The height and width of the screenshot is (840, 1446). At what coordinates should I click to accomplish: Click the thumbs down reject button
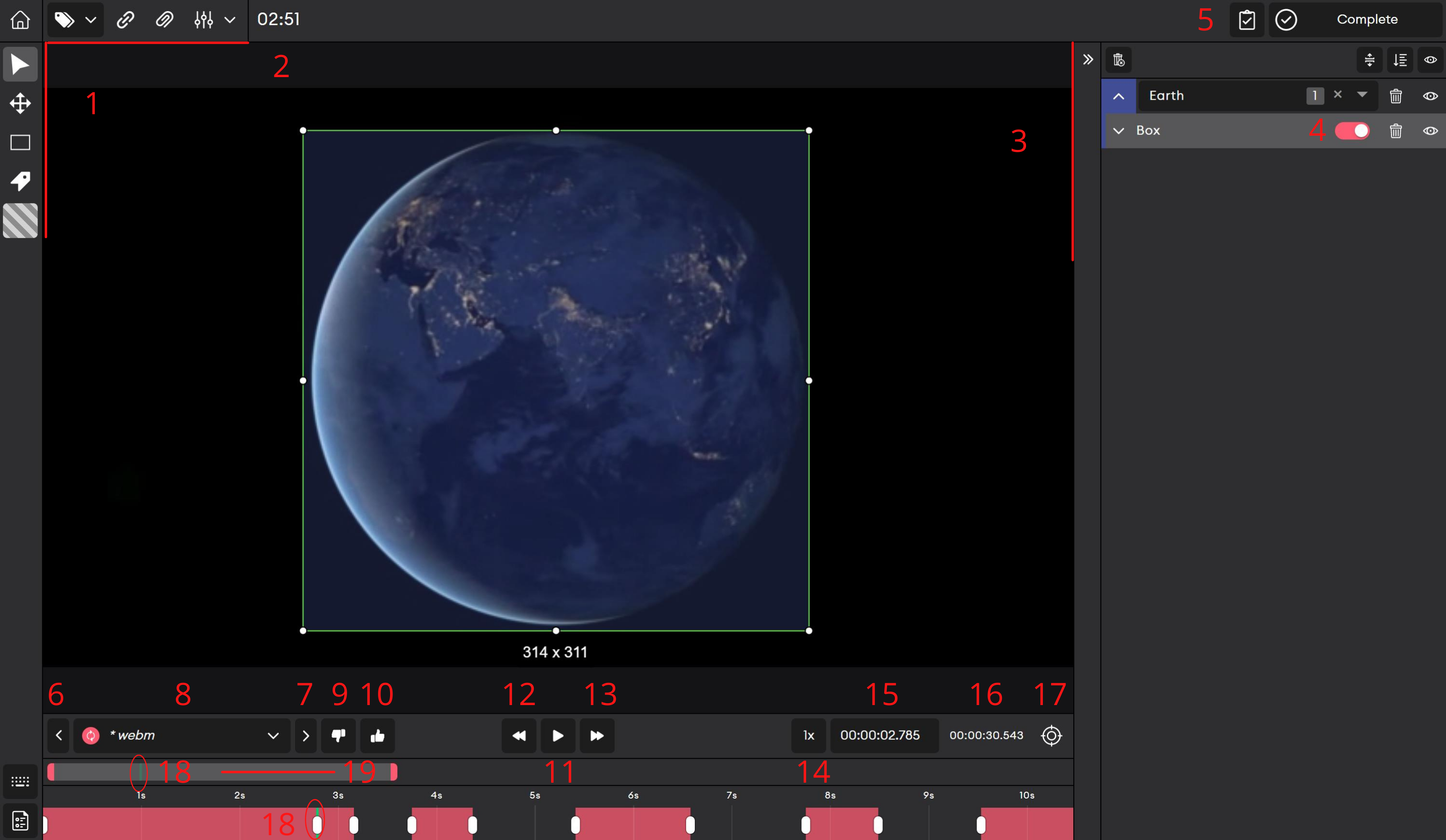[x=338, y=735]
